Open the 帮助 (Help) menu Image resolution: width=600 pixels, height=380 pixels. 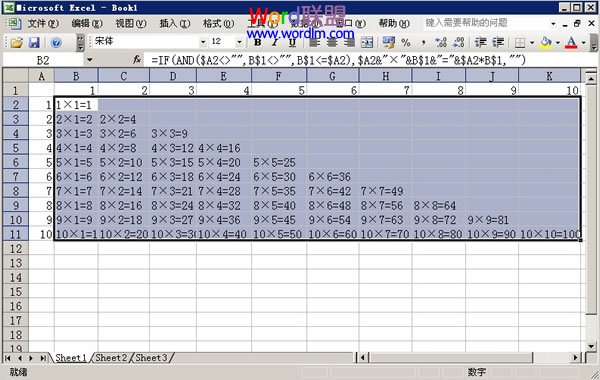(x=394, y=24)
